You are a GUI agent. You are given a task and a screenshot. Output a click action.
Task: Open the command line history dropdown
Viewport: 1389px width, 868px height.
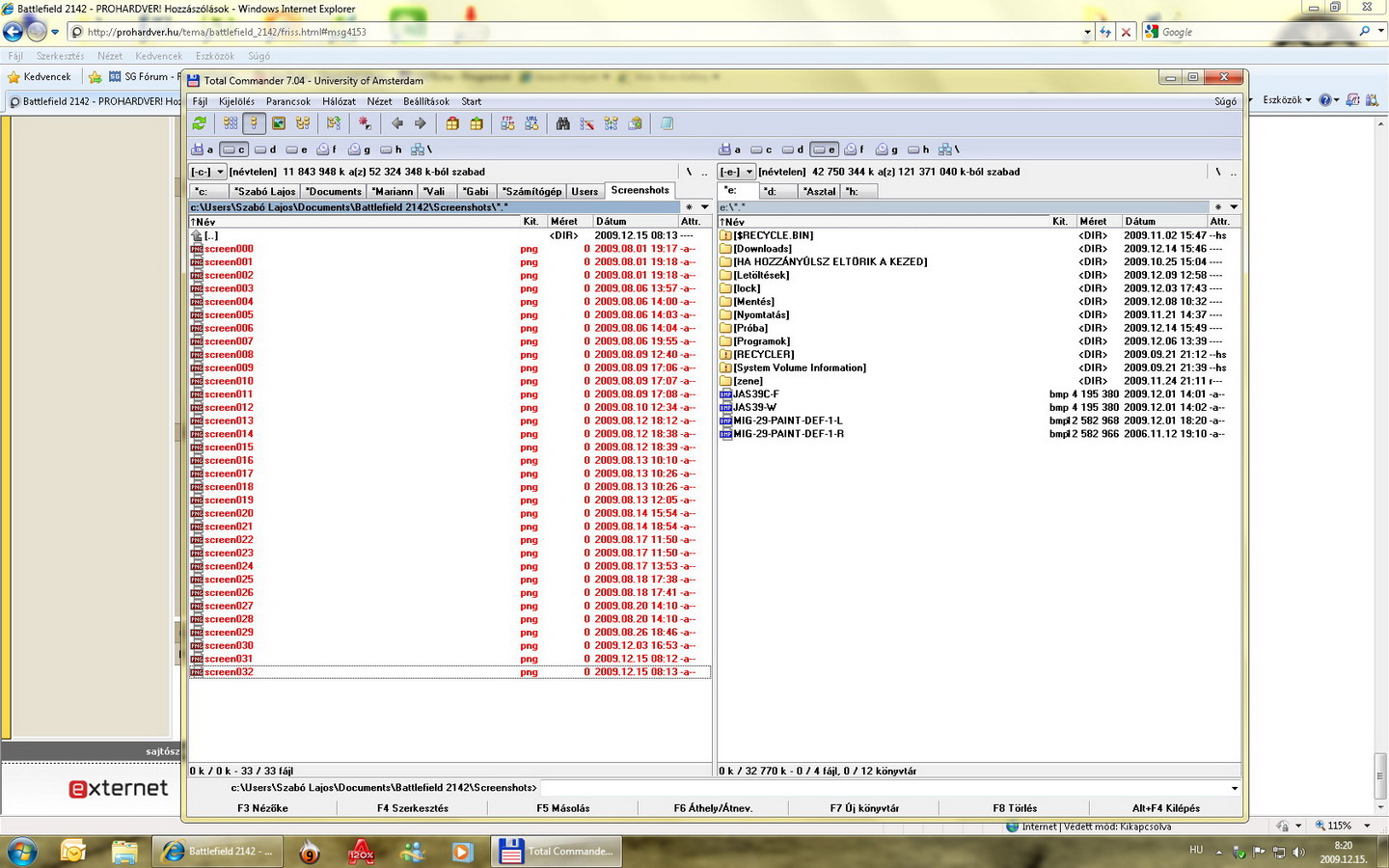click(1235, 788)
